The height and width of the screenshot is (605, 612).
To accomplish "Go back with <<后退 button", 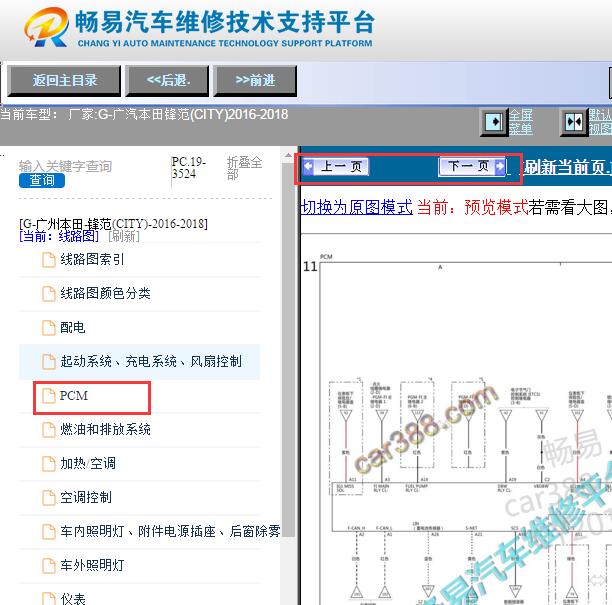I will [167, 81].
